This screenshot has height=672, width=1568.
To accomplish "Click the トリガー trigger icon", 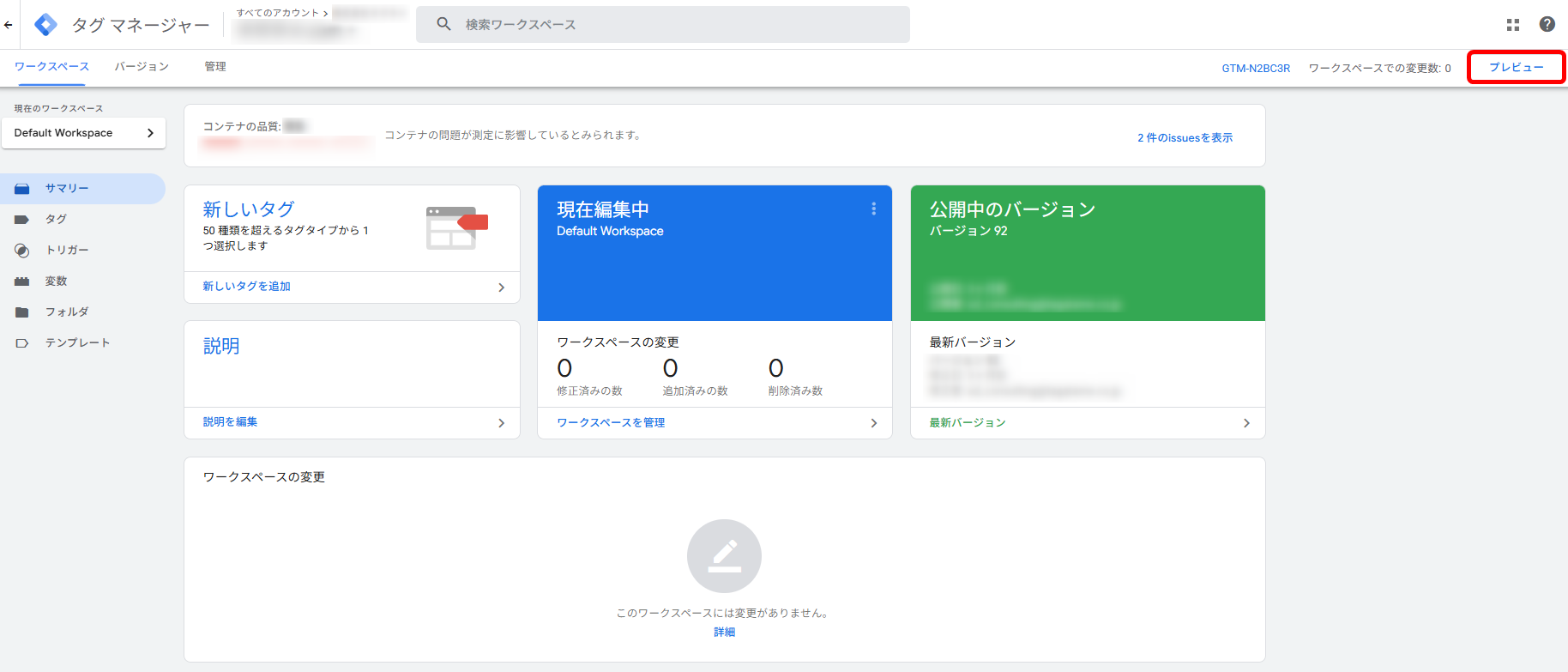I will pyautogui.click(x=22, y=251).
